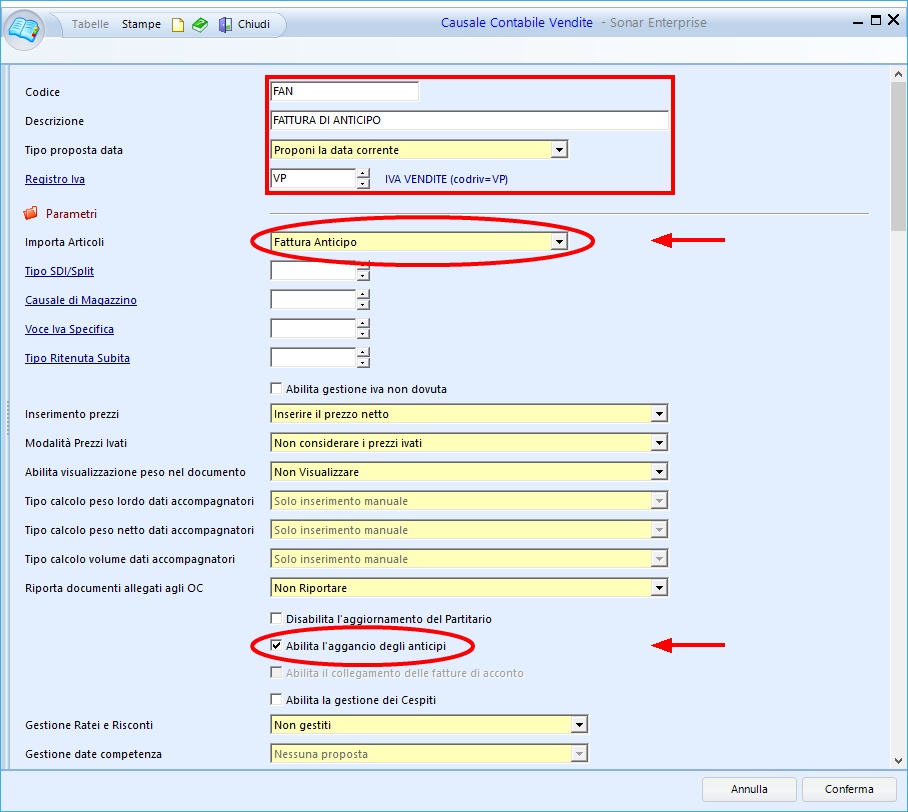Uncheck Abilita l'aggancio degli anticipi

(277, 647)
